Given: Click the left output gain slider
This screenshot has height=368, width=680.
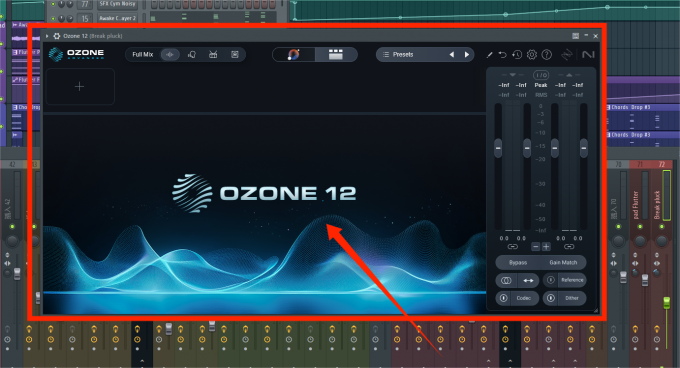Looking at the screenshot, I should tap(555, 148).
